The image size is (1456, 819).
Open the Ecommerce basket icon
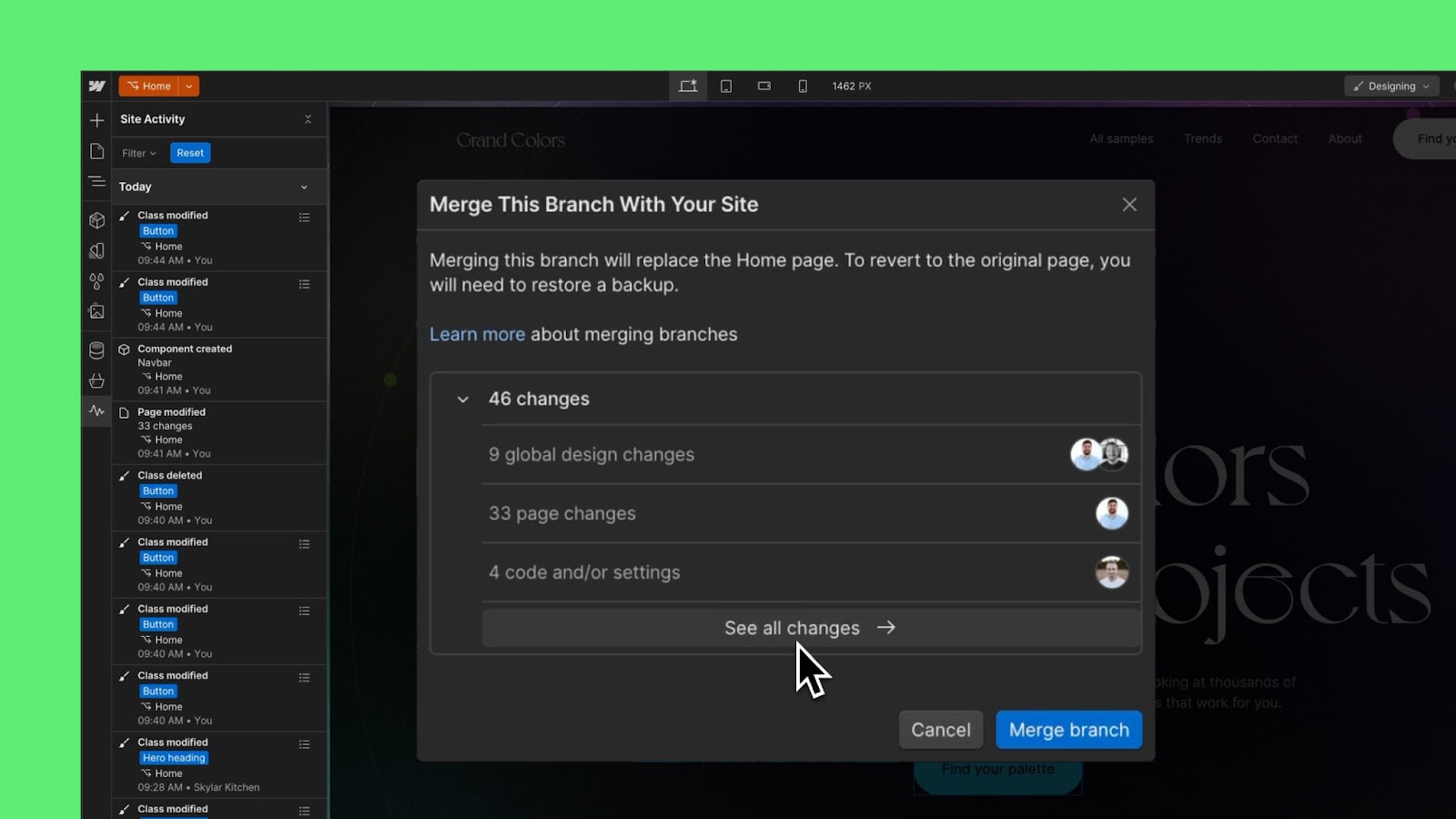pyautogui.click(x=97, y=381)
